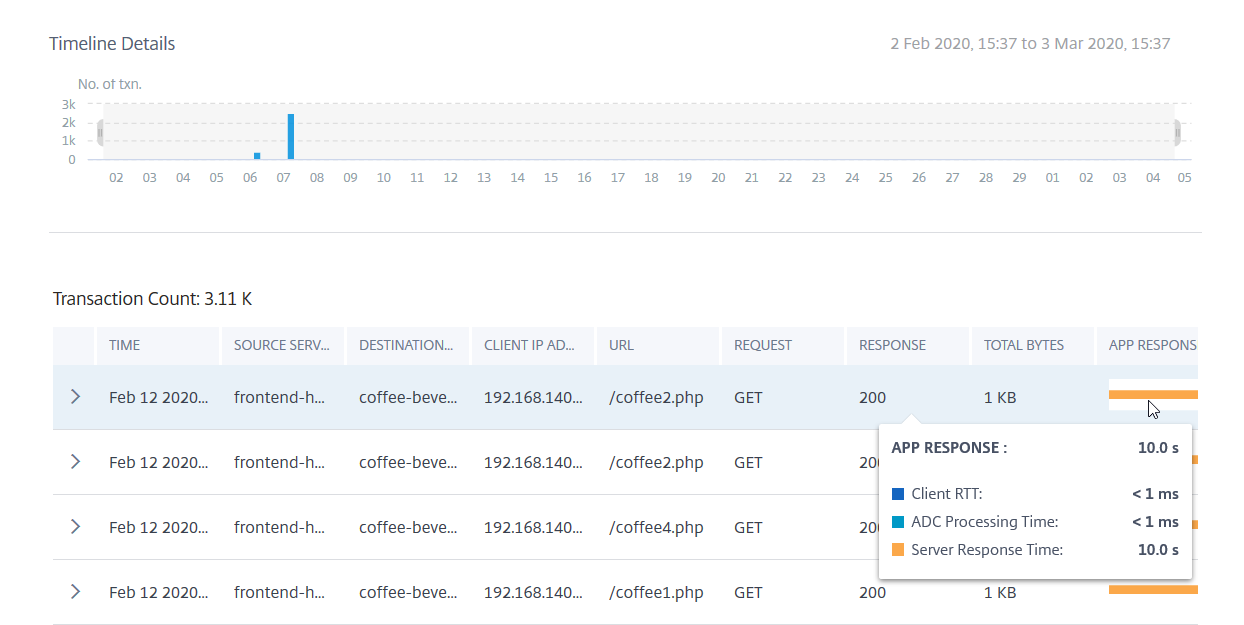Click the APP RESPONSE column header
The image size is (1244, 625).
1152,345
